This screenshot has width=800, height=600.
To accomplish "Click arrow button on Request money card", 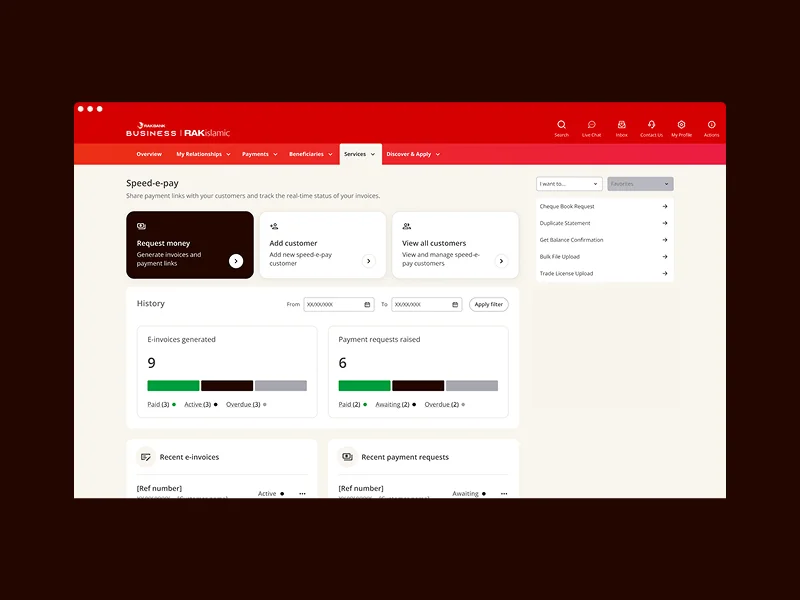I will click(x=236, y=261).
